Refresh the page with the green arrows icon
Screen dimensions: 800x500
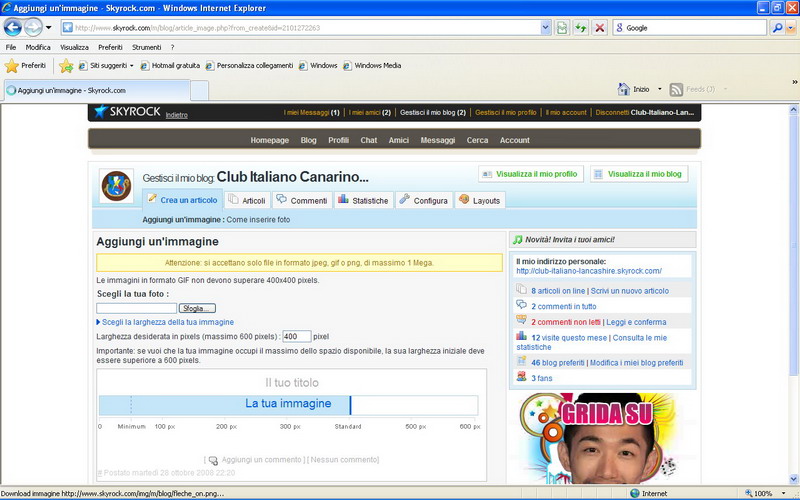click(x=581, y=28)
